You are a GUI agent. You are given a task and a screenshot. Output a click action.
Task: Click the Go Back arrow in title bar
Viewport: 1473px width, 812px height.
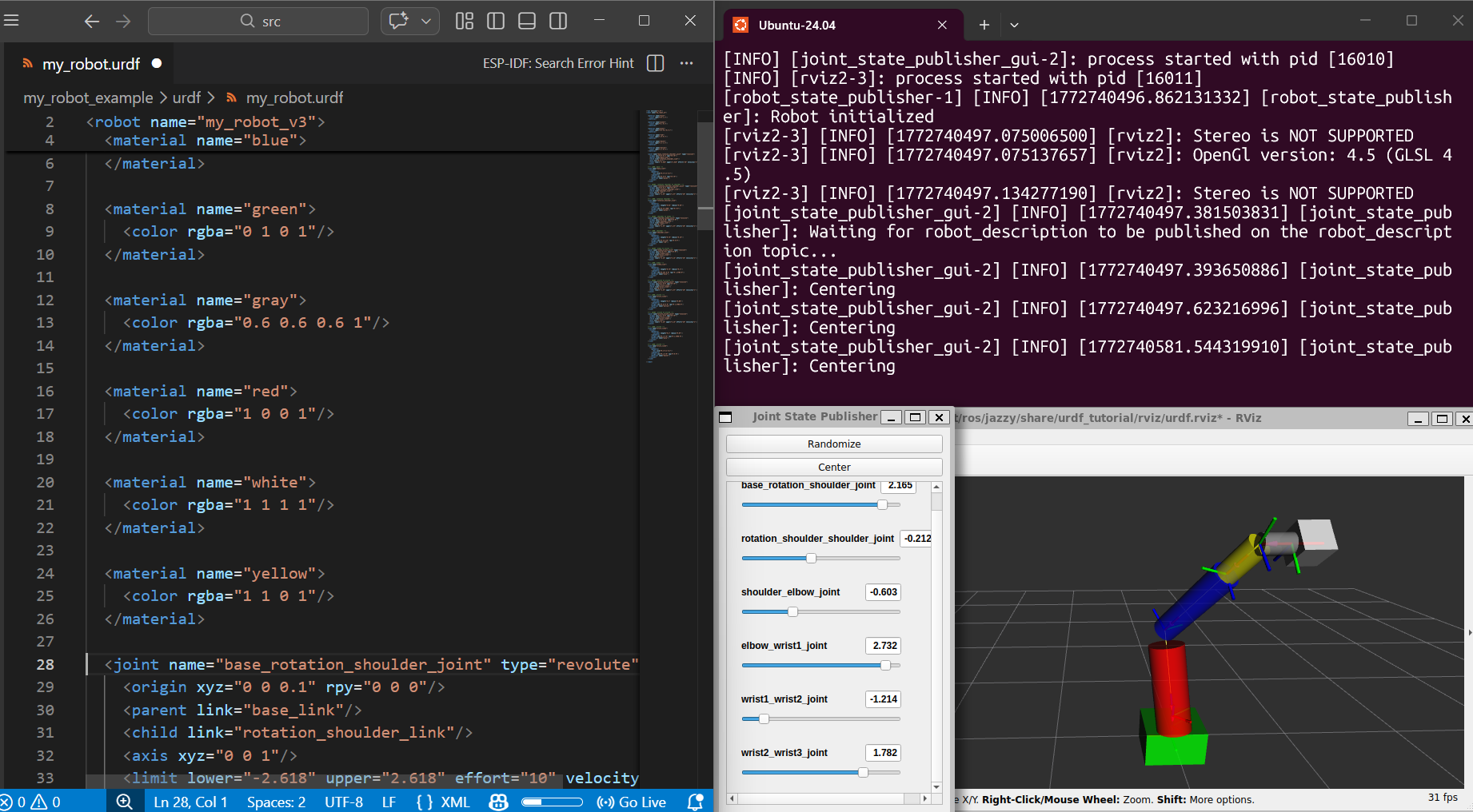pyautogui.click(x=92, y=22)
